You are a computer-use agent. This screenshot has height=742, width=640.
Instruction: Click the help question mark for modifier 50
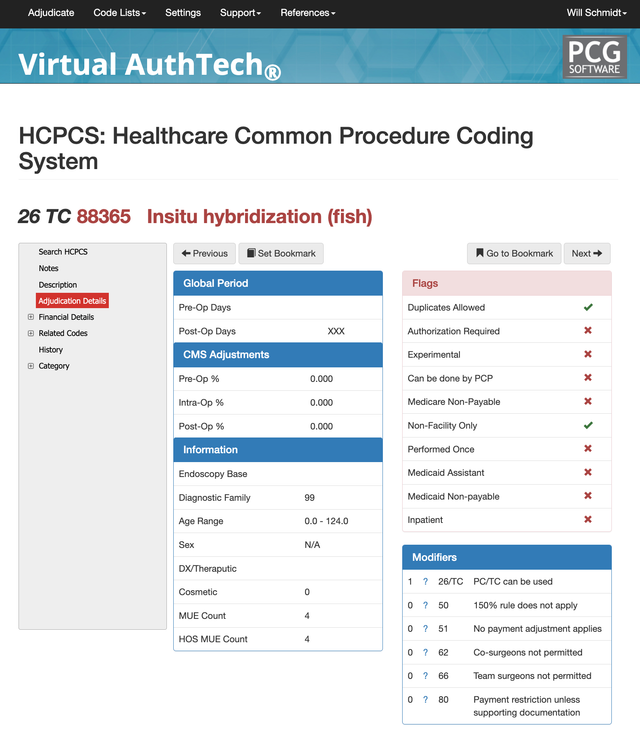point(425,605)
